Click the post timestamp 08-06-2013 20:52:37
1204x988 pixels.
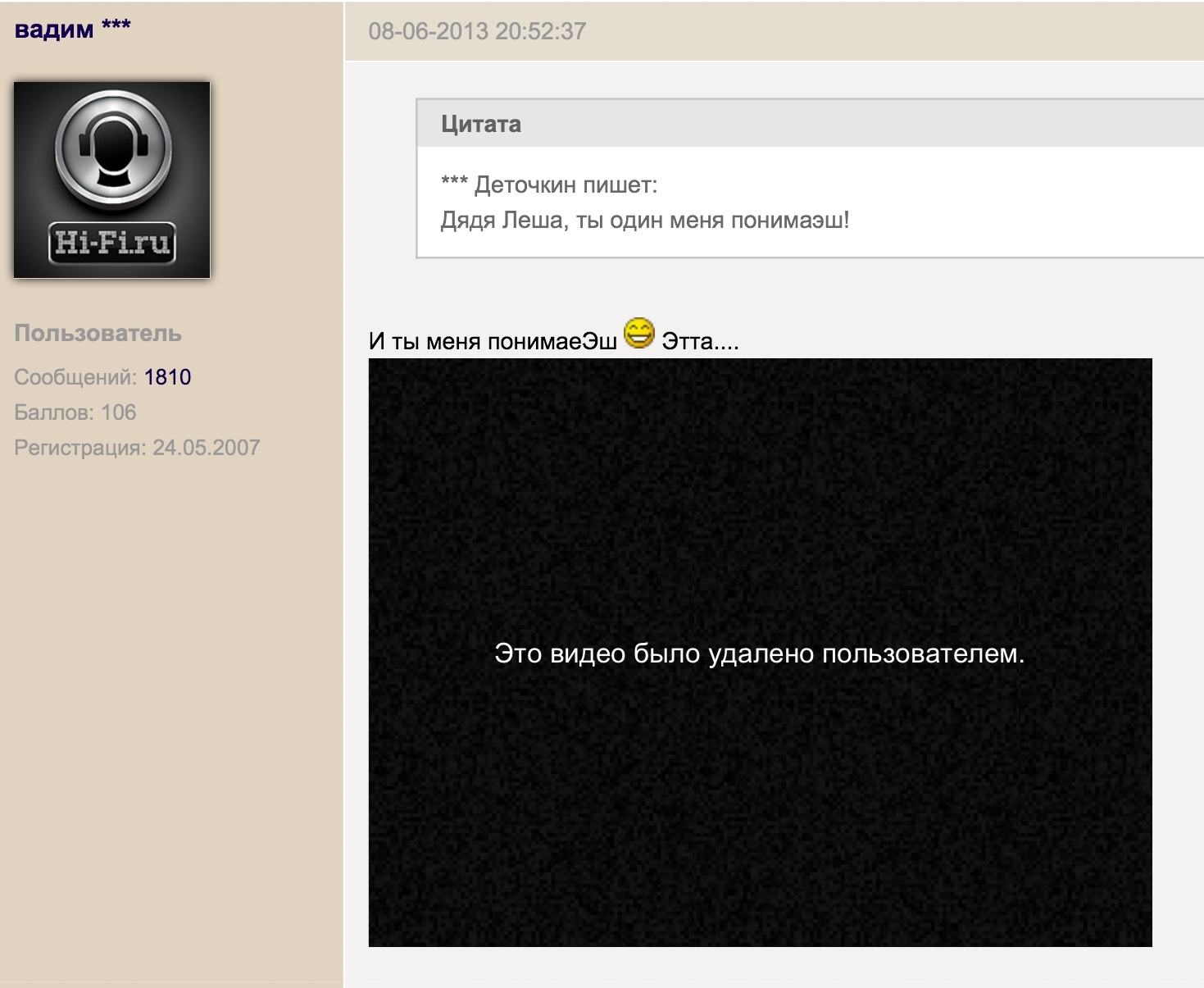[477, 31]
